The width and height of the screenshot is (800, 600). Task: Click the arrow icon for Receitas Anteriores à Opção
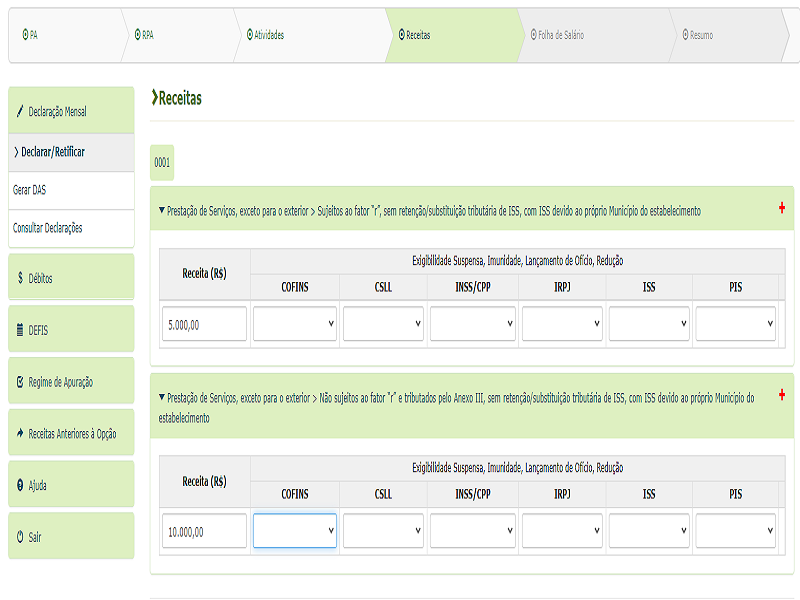pos(20,433)
